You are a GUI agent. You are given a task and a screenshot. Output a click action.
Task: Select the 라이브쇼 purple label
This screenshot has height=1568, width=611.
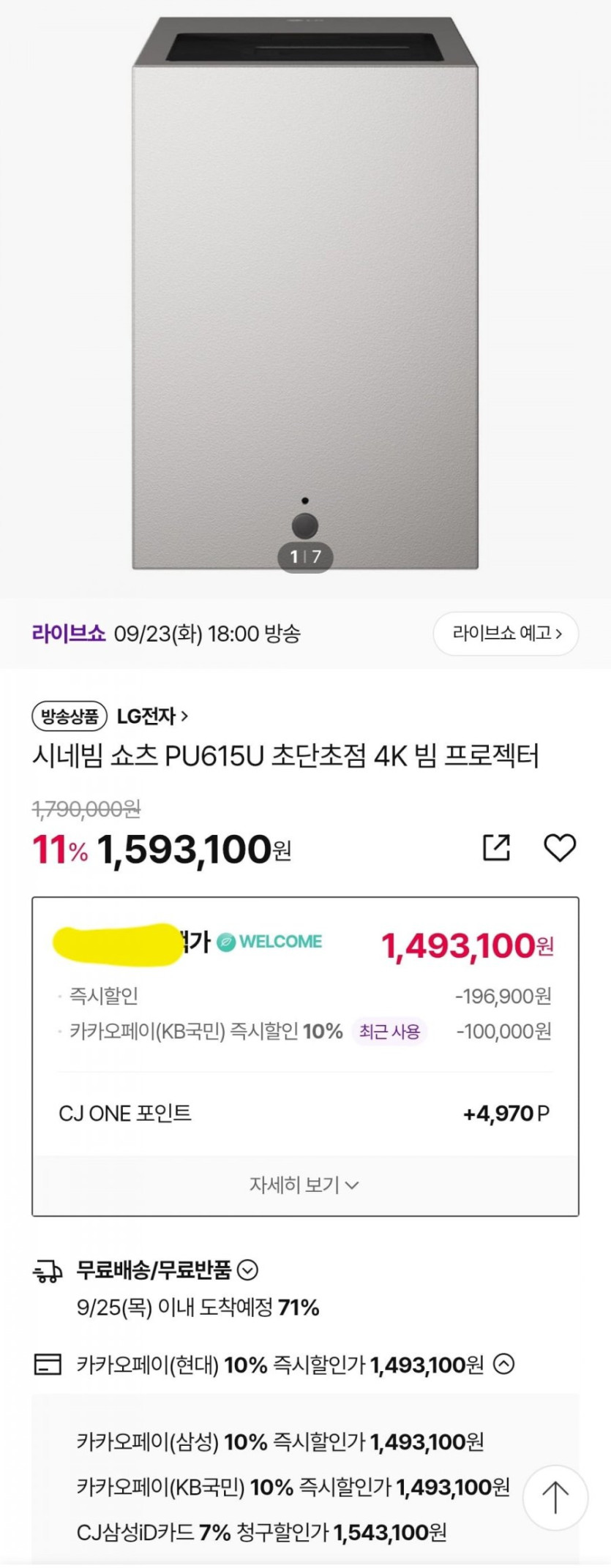tap(69, 634)
